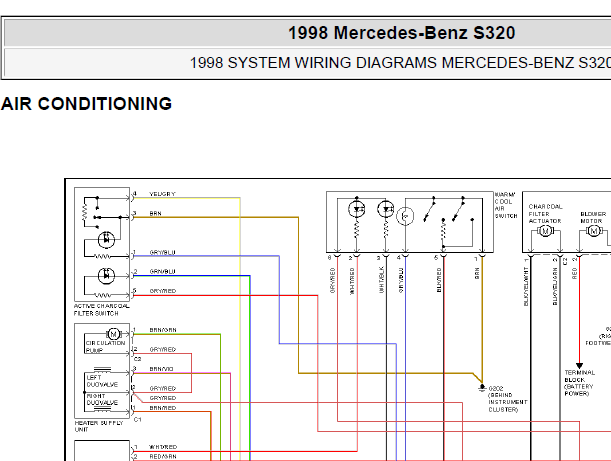
Task: Click horizontal "WHT/RED" label at bottom left
Action: (x=163, y=447)
